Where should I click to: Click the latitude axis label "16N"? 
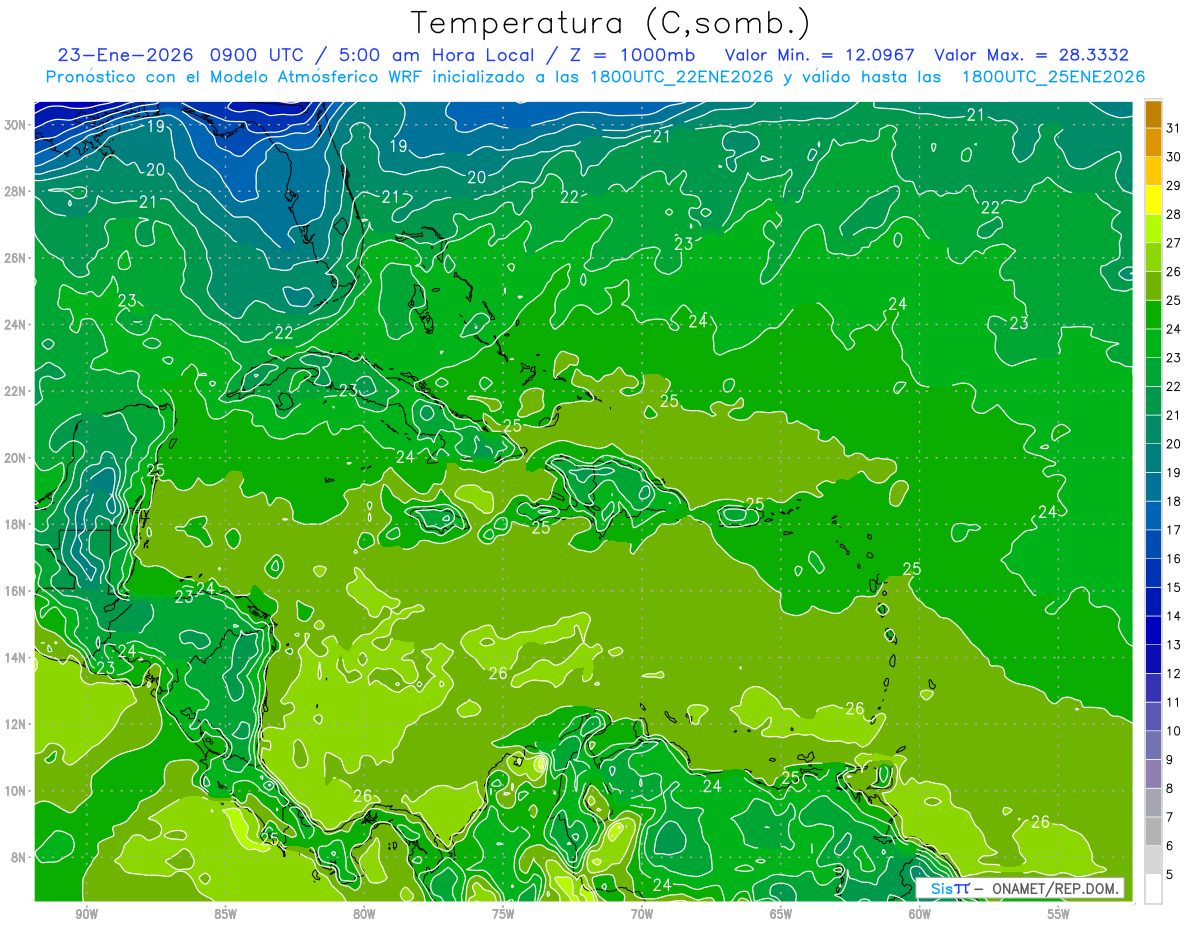click(x=16, y=591)
